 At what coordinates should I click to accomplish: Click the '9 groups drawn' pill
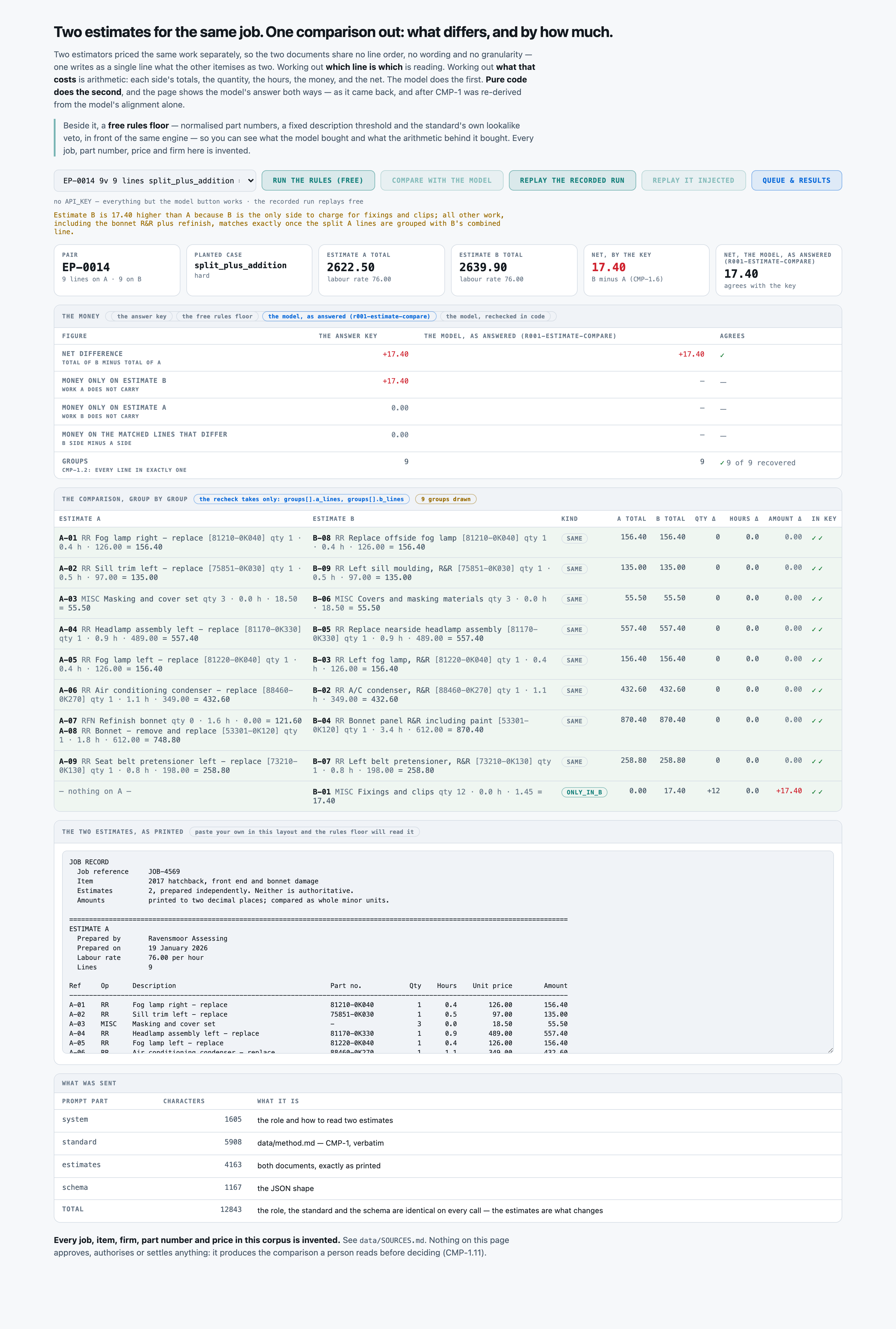tap(446, 499)
